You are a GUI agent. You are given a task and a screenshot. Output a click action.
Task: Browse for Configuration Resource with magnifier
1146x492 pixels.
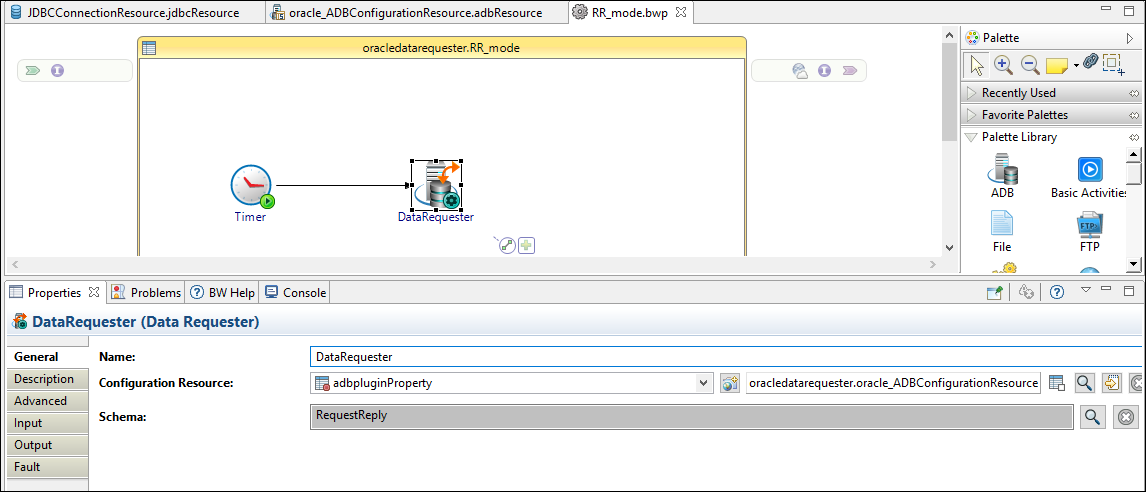click(x=1084, y=383)
